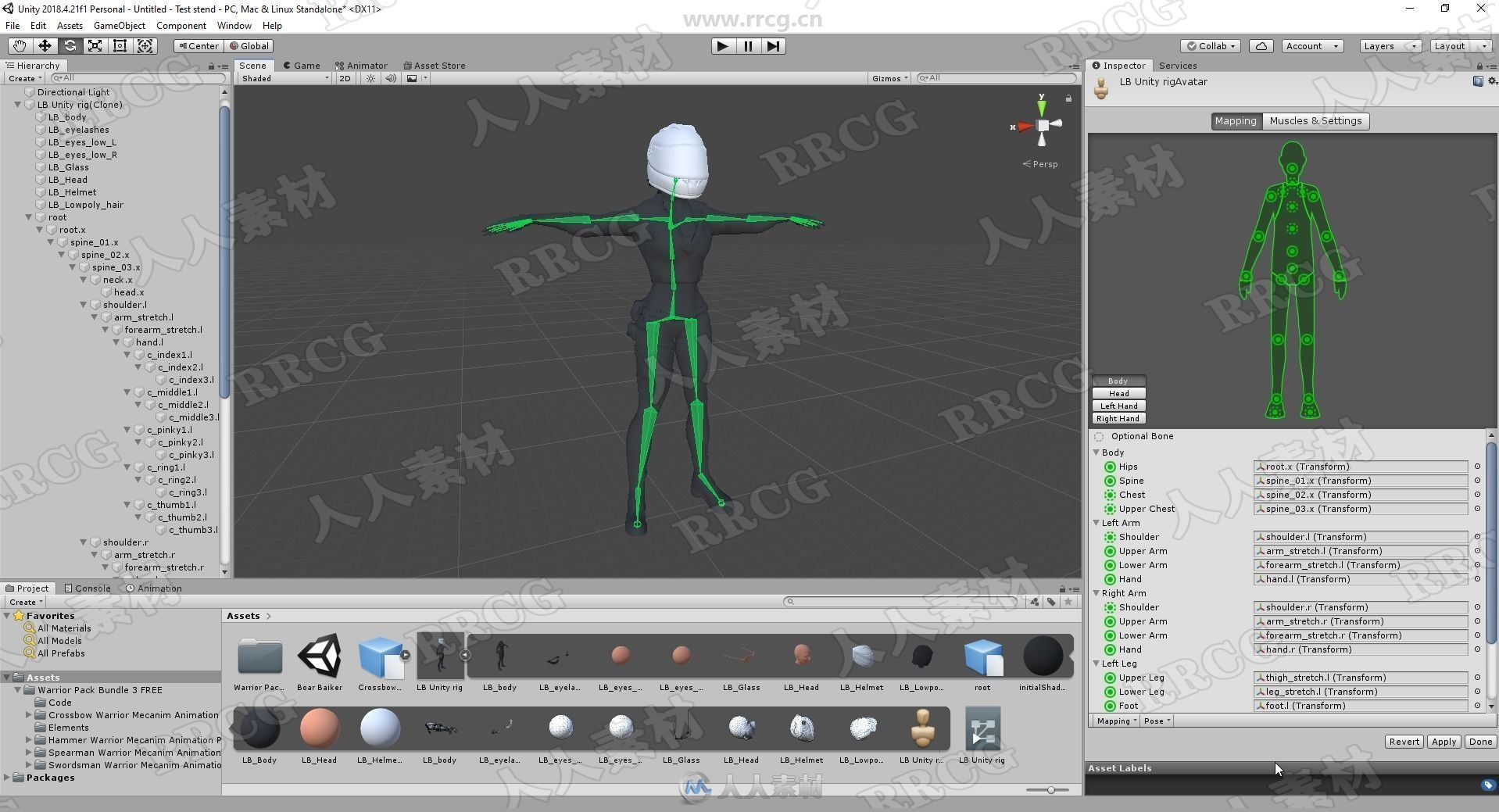Open the GameObject menu
Image resolution: width=1499 pixels, height=812 pixels.
[119, 25]
